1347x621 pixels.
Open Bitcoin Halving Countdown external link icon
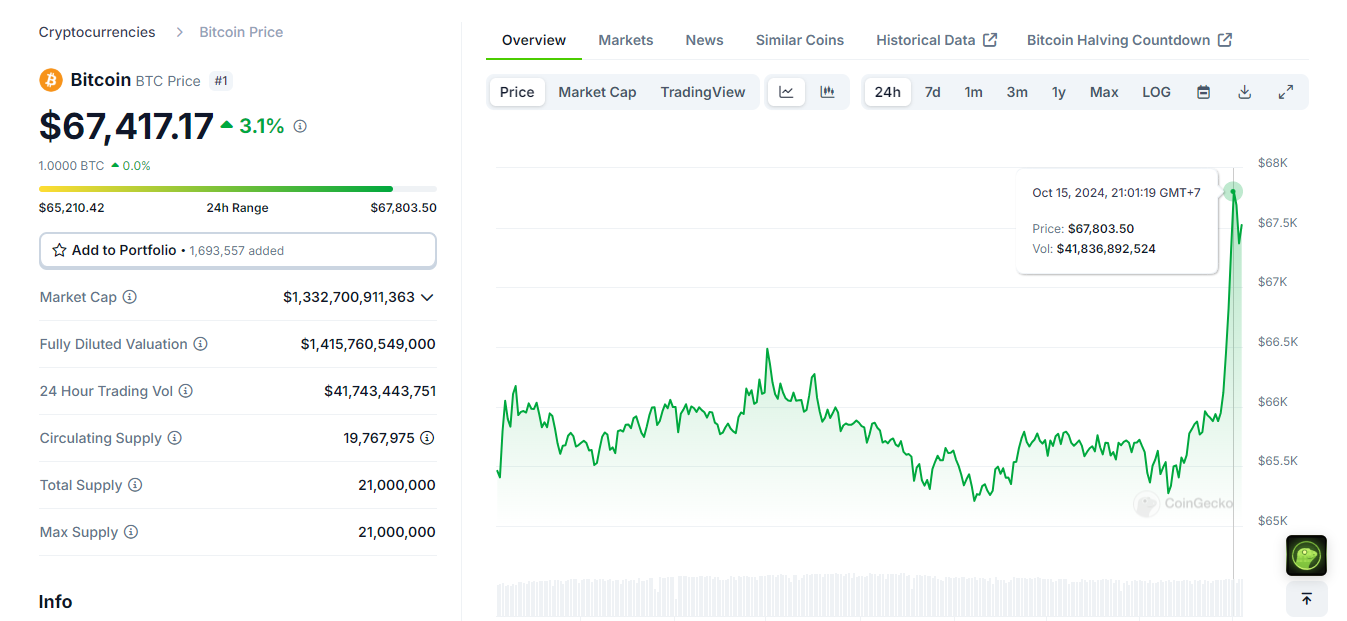[x=1225, y=40]
